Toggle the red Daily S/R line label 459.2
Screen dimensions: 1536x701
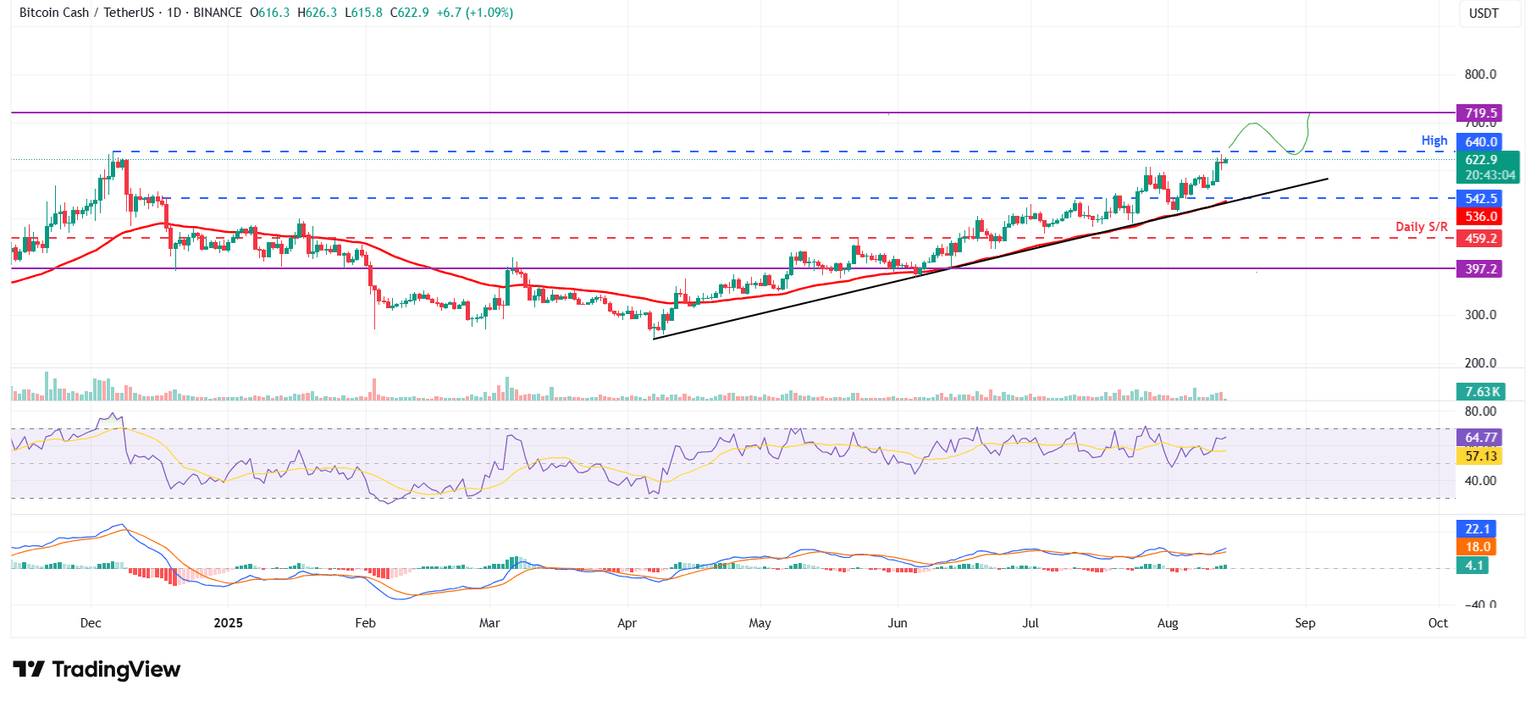pyautogui.click(x=1480, y=238)
